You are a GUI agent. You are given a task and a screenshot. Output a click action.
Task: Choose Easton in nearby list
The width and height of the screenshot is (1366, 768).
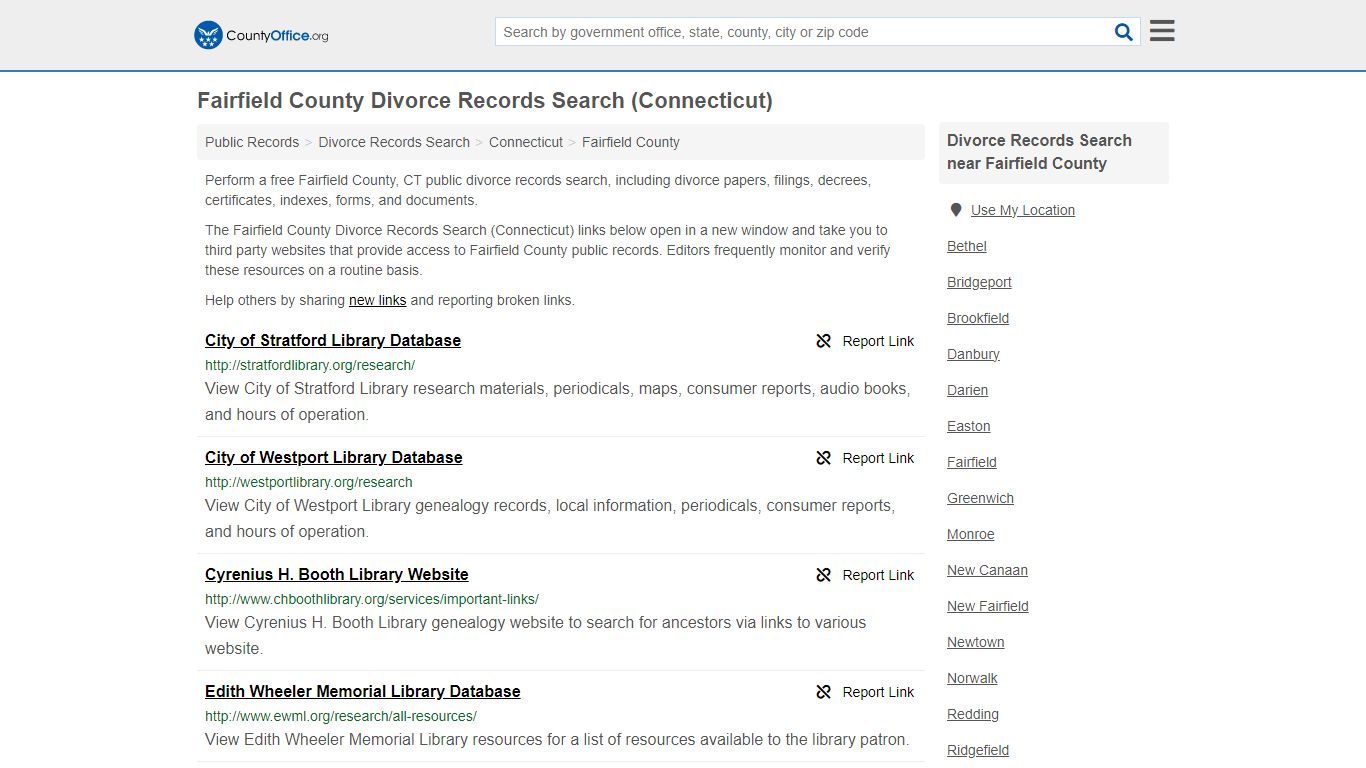pos(969,426)
